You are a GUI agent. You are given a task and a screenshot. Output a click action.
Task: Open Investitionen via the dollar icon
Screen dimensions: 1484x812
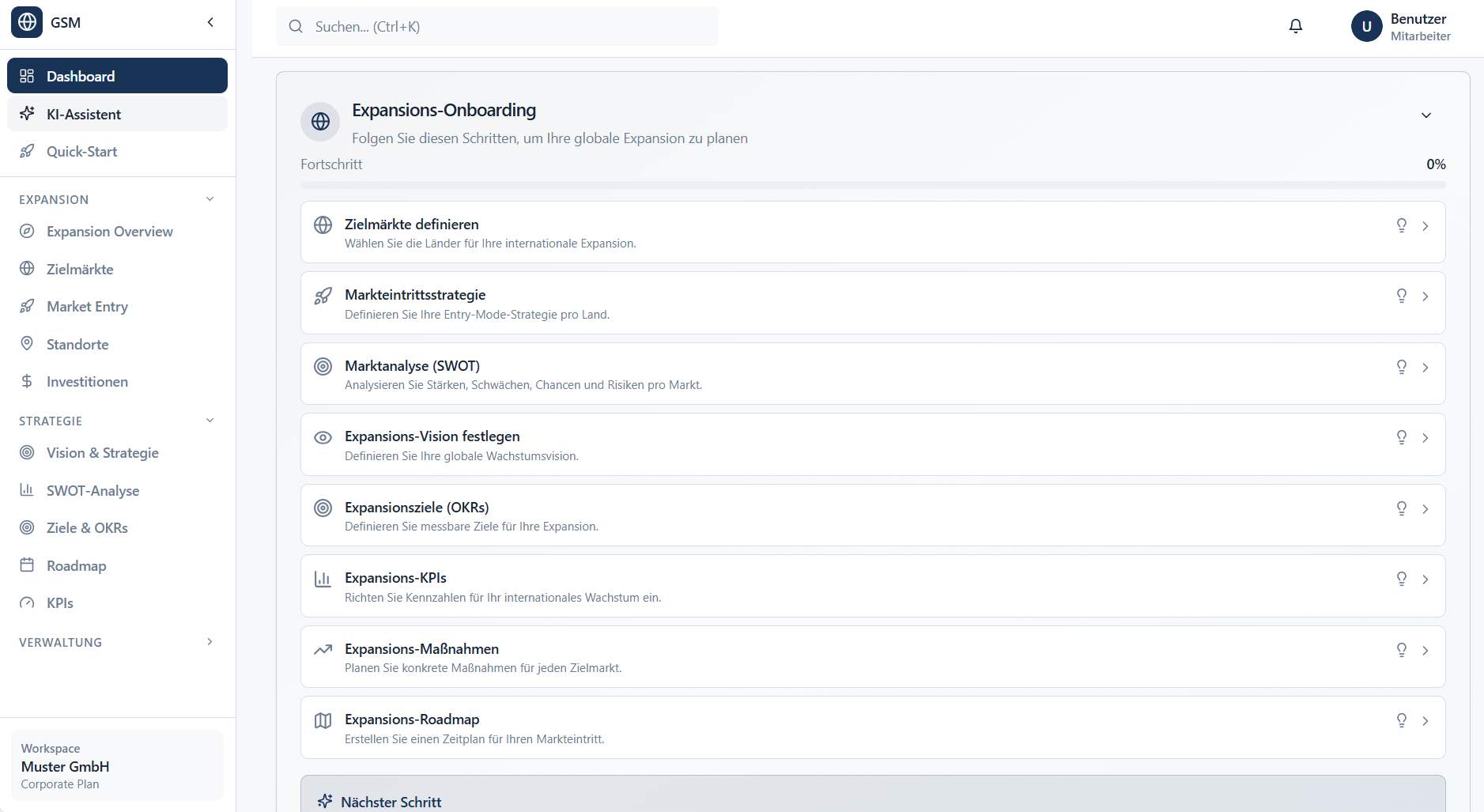tap(28, 381)
